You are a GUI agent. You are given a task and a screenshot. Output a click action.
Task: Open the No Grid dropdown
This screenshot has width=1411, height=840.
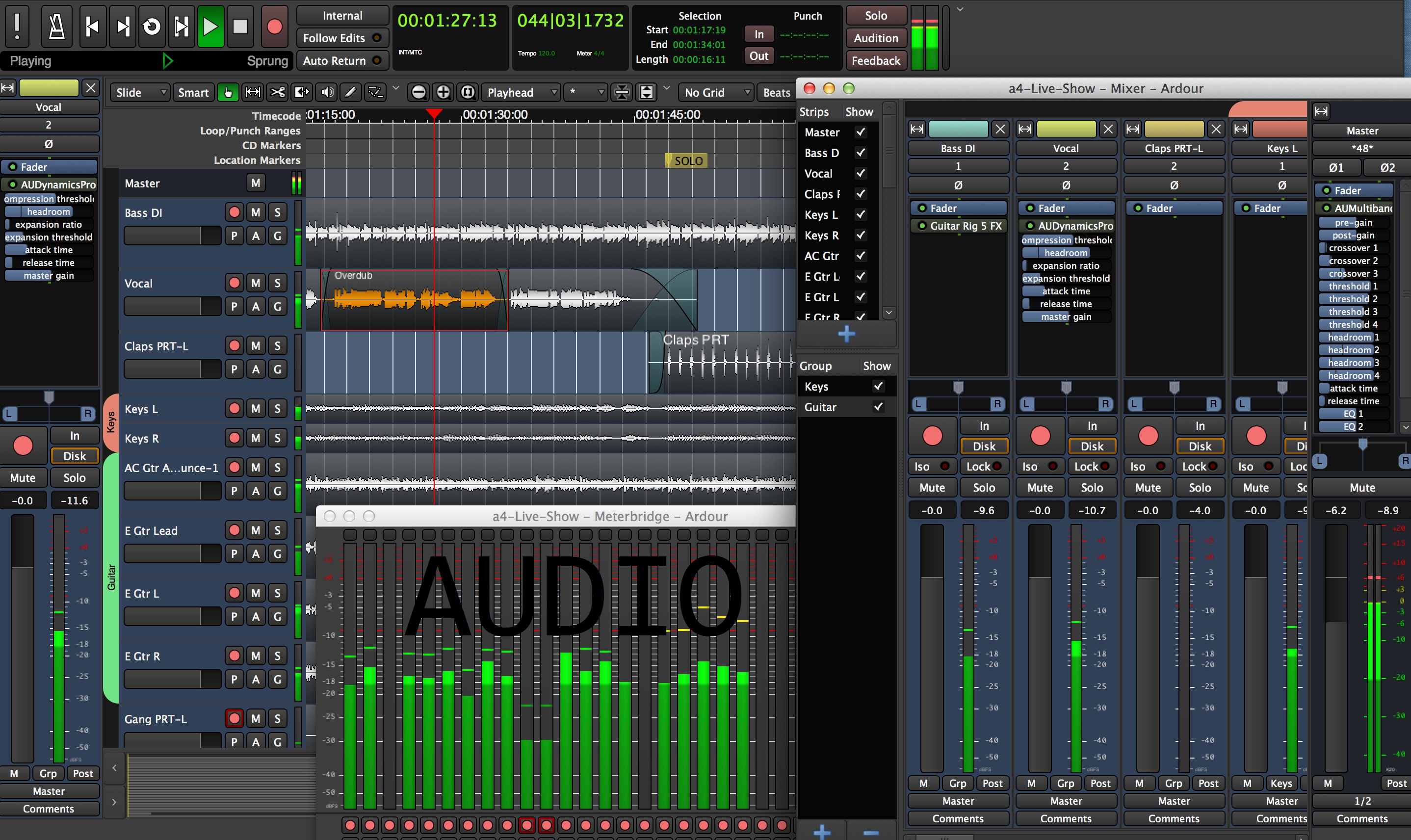click(x=716, y=92)
